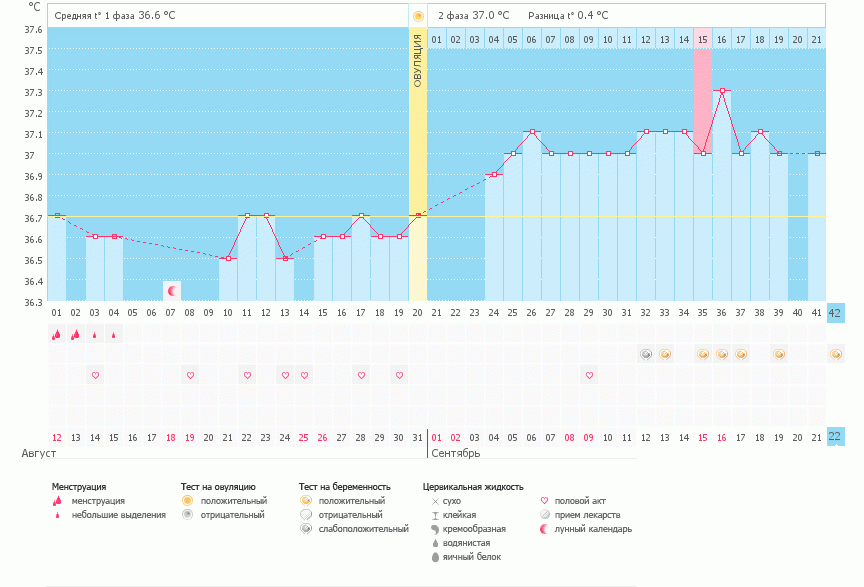The width and height of the screenshot is (864, 587).
Task: Click the Сентябрь month label
Action: (x=456, y=453)
